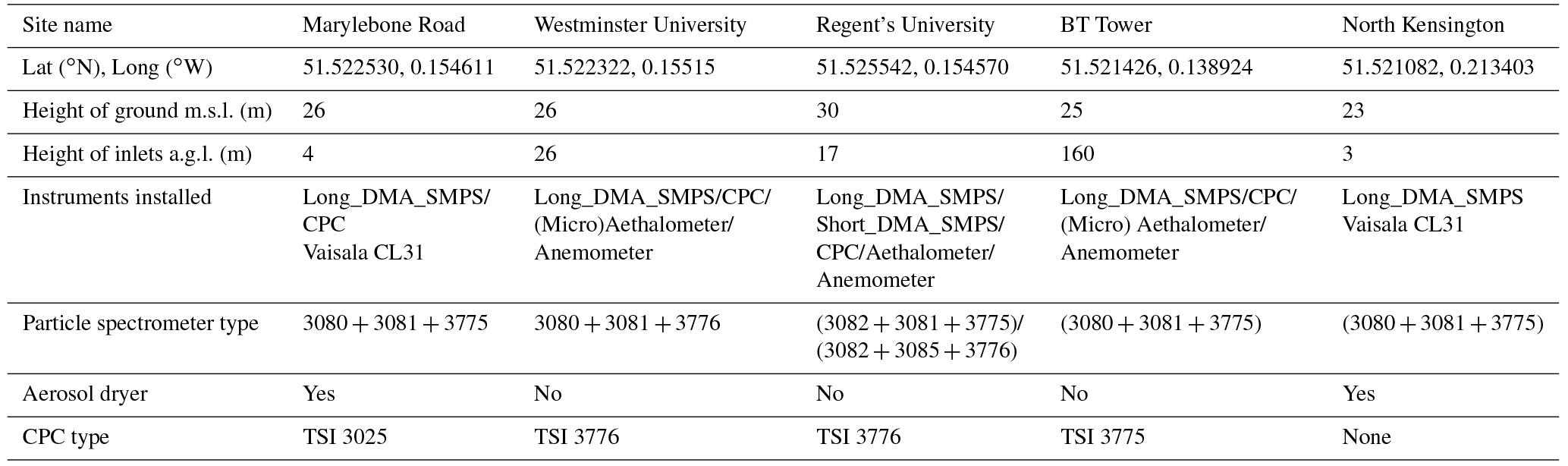Click BT Tower's inlet height value 160
This screenshot has height=466, width=1568.
tap(1077, 154)
